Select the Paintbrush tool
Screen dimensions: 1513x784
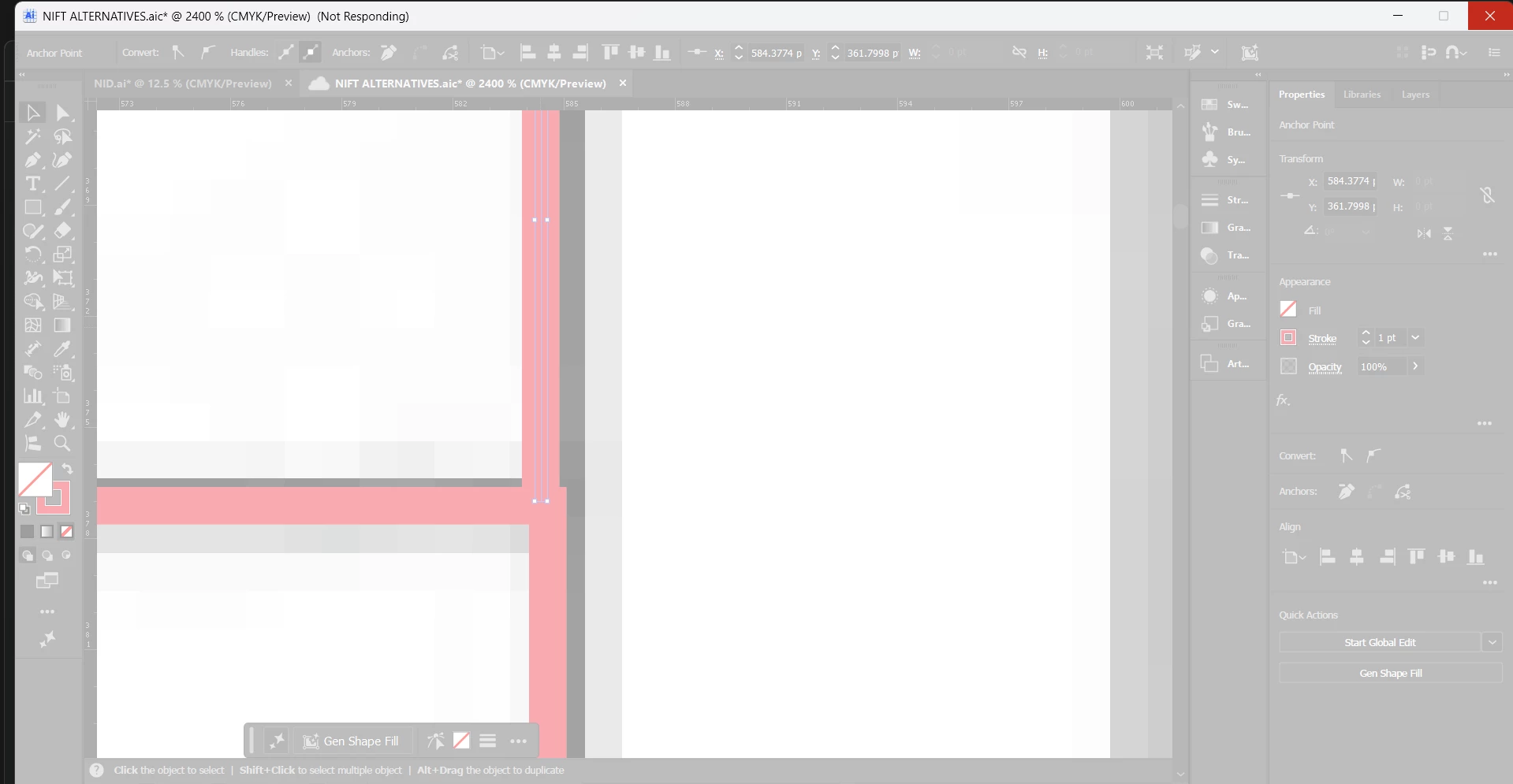(63, 207)
